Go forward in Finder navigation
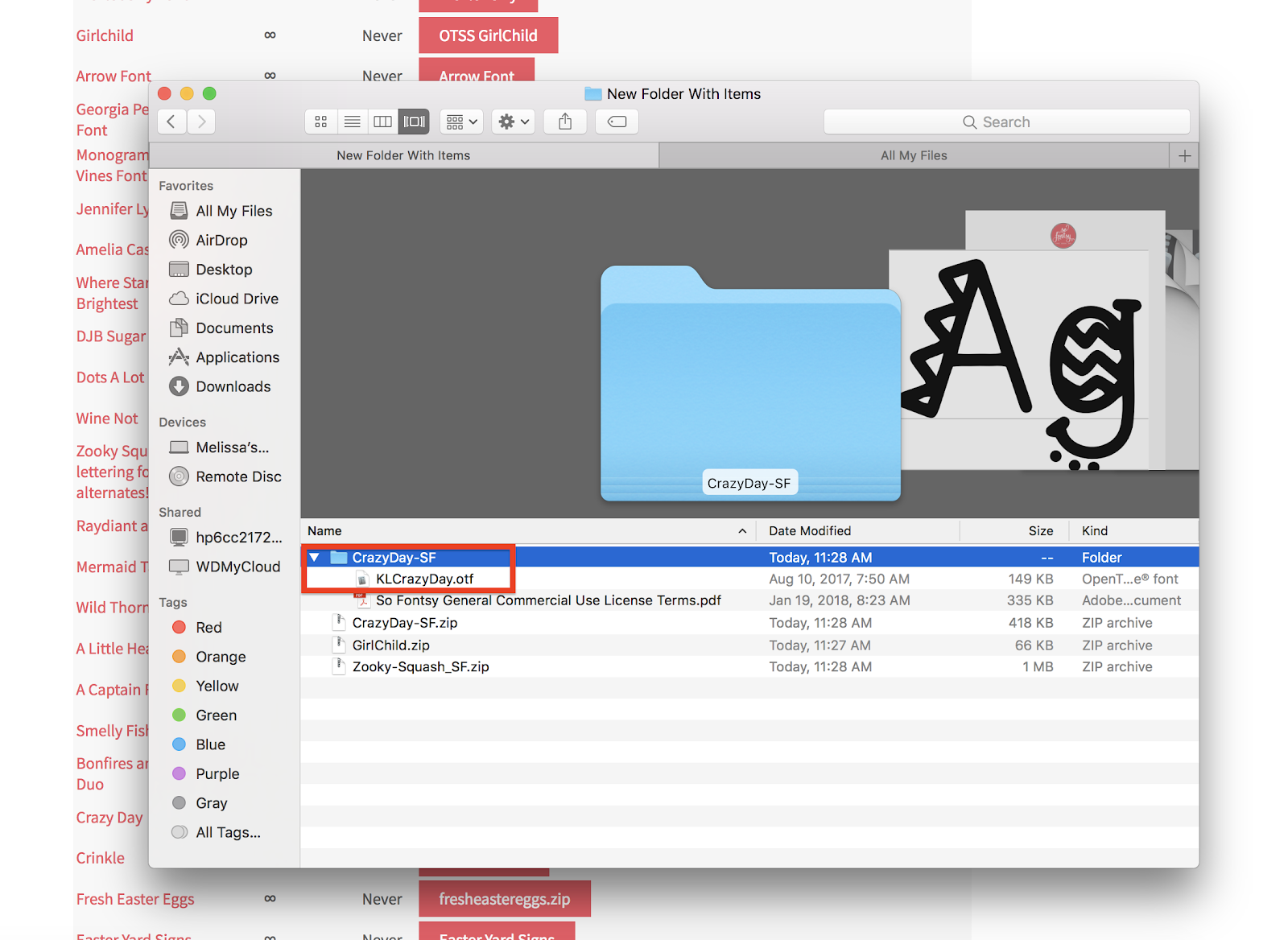 tap(201, 122)
